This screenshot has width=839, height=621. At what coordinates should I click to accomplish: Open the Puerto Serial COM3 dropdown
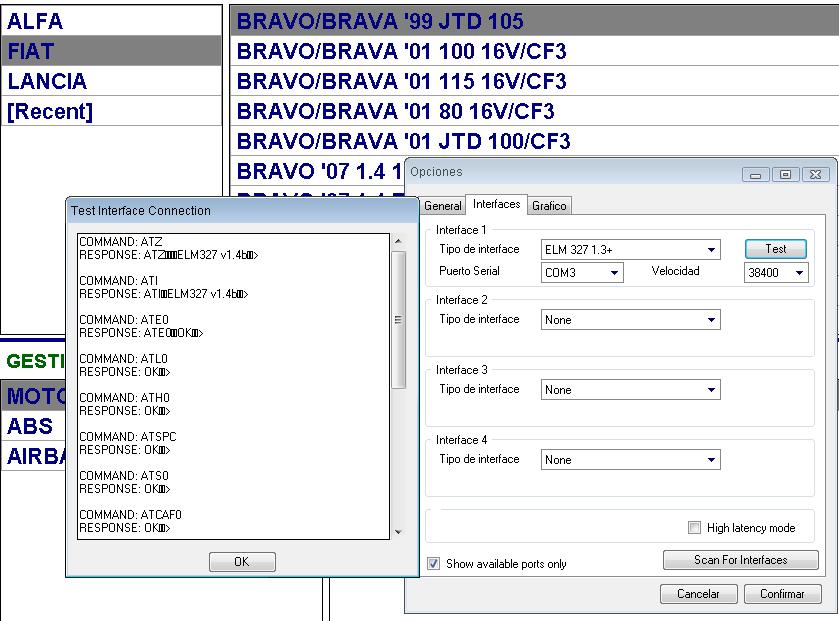(582, 273)
